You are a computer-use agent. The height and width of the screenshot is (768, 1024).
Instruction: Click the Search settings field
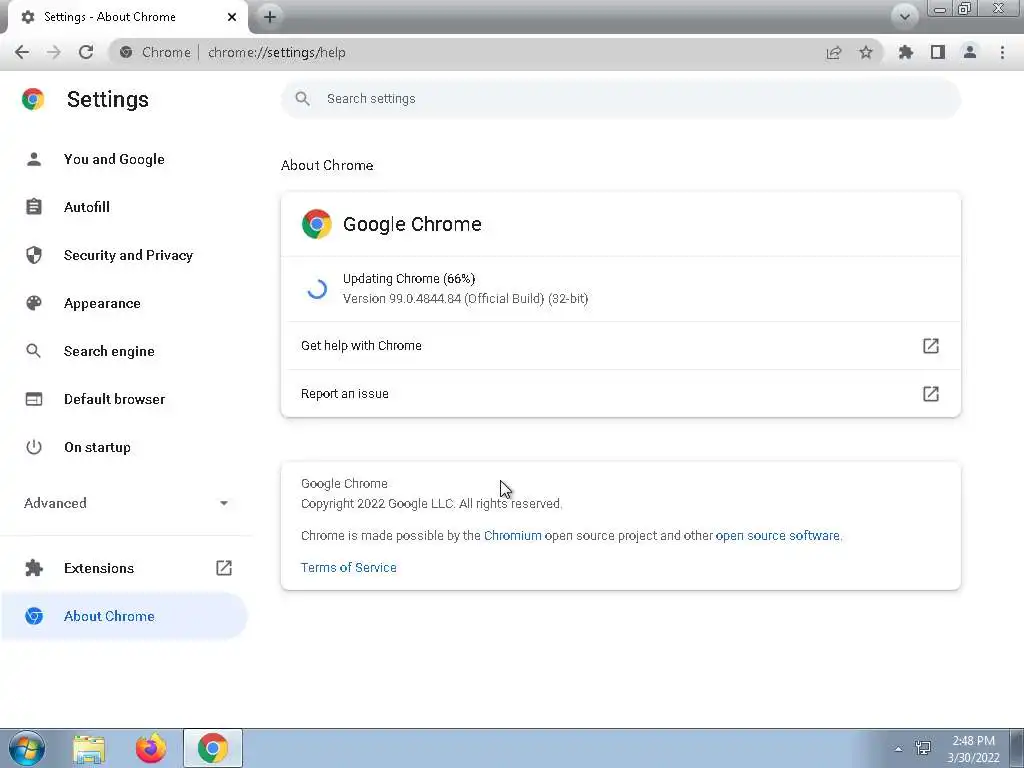[x=620, y=99]
